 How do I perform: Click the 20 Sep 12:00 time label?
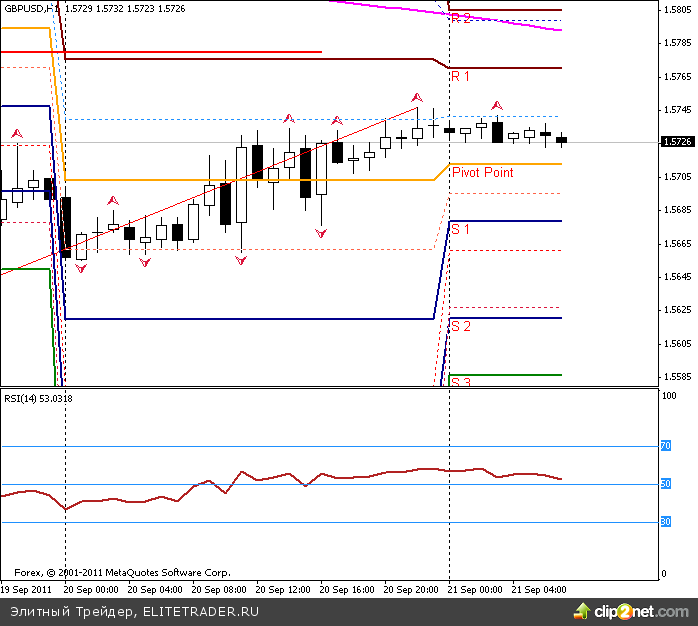coord(283,590)
